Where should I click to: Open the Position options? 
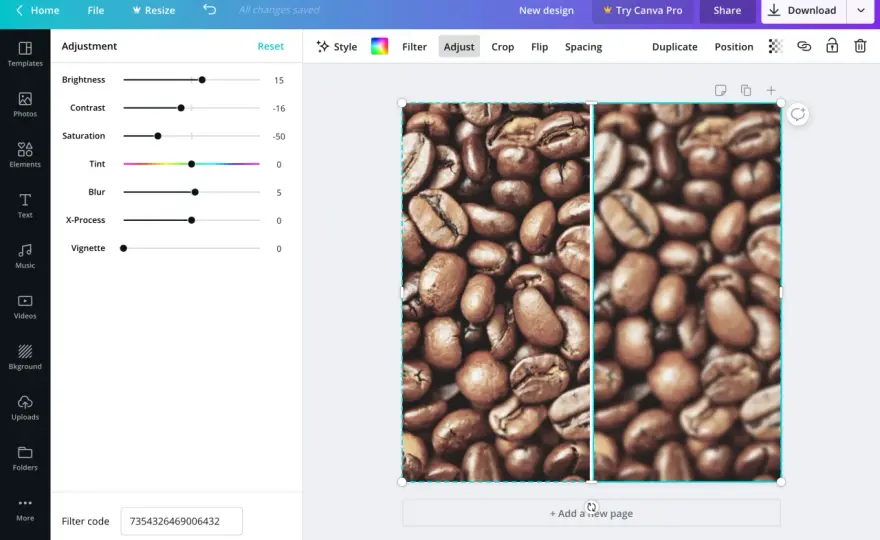(734, 47)
